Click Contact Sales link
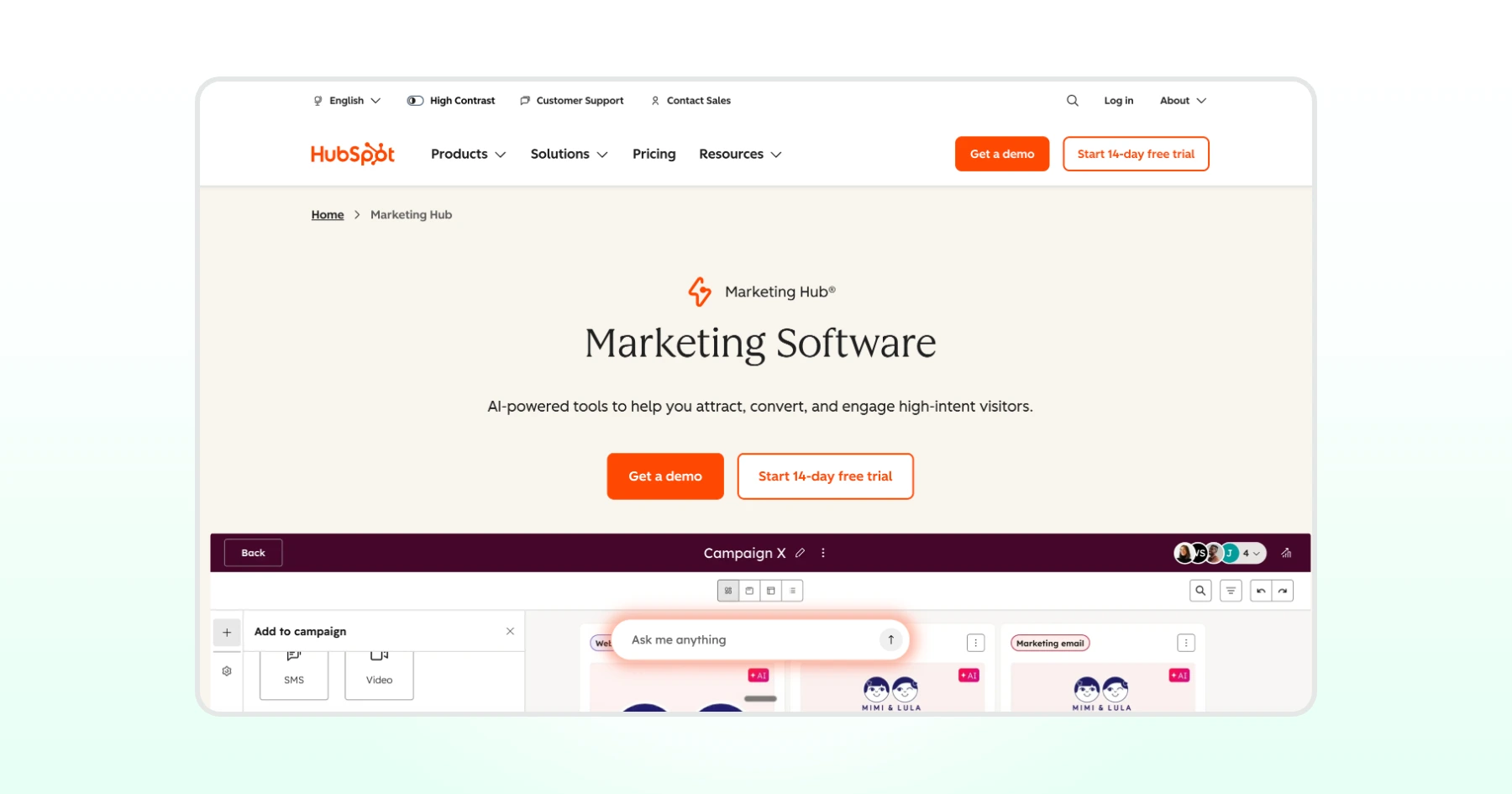Image resolution: width=1512 pixels, height=794 pixels. 690,101
